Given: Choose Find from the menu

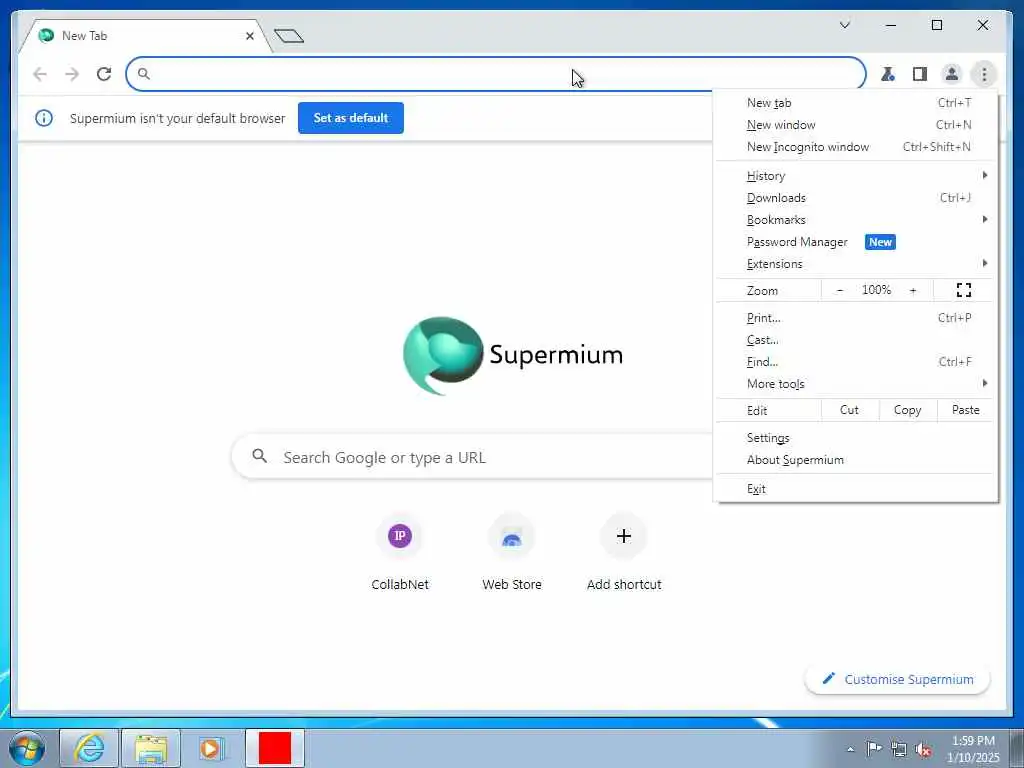Looking at the screenshot, I should (856, 362).
